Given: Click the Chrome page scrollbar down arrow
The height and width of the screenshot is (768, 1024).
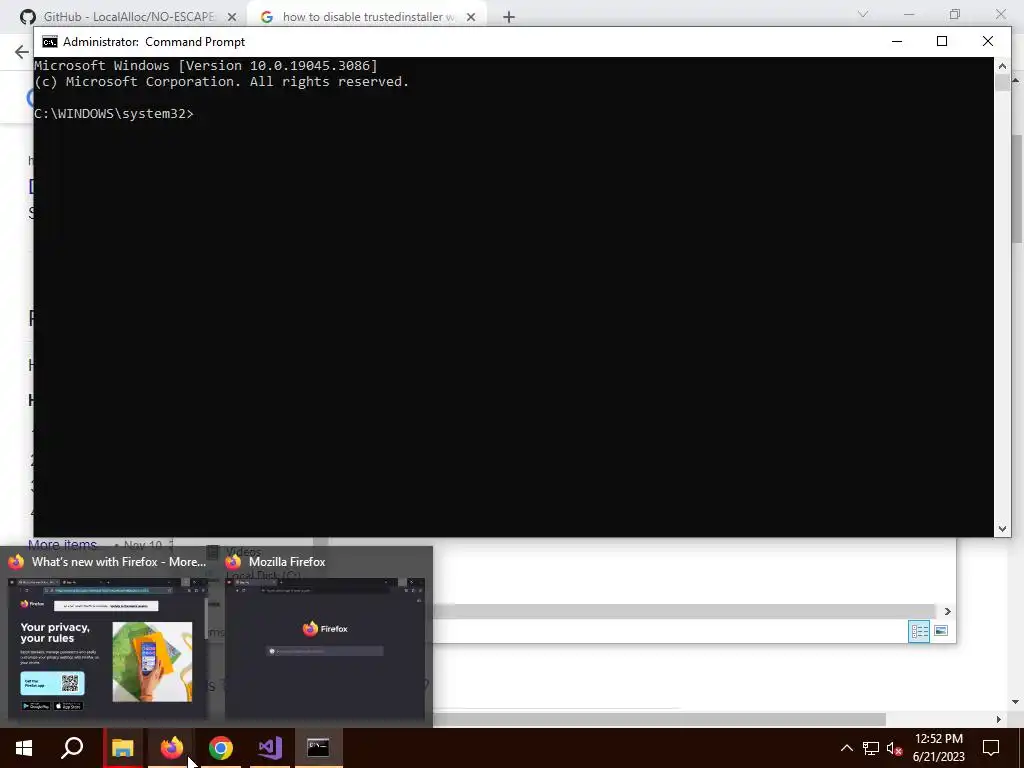Looking at the screenshot, I should [1016, 703].
